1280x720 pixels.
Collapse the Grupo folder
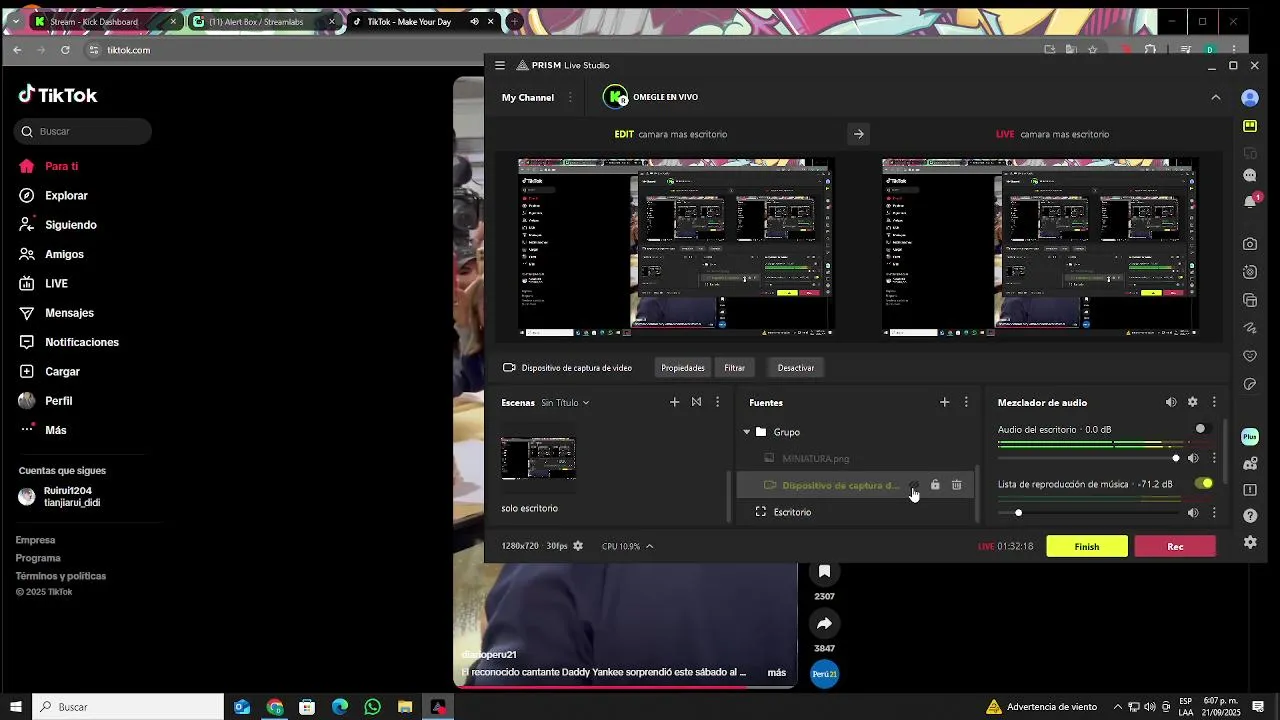click(x=746, y=432)
